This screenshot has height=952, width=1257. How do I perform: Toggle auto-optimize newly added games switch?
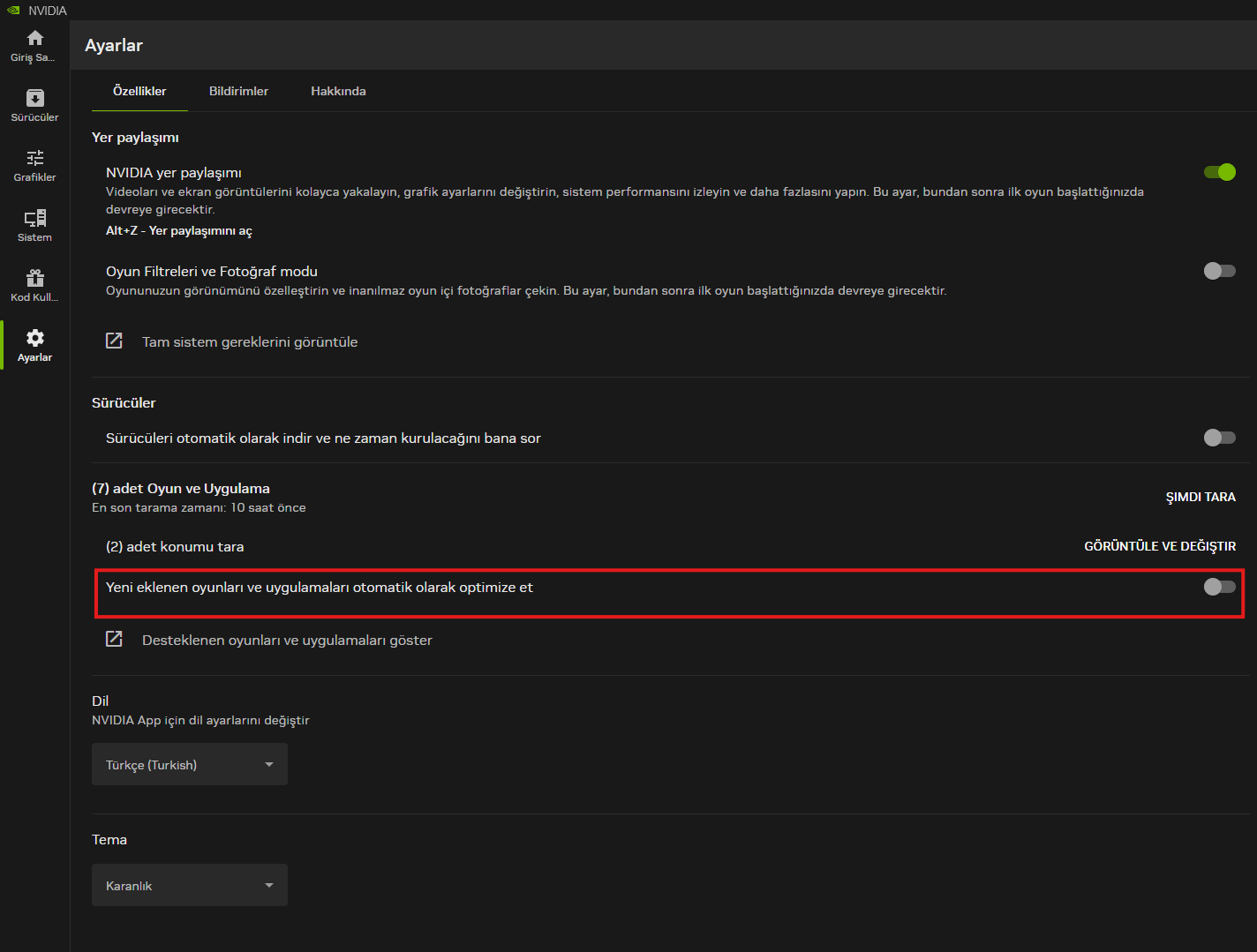click(x=1220, y=587)
